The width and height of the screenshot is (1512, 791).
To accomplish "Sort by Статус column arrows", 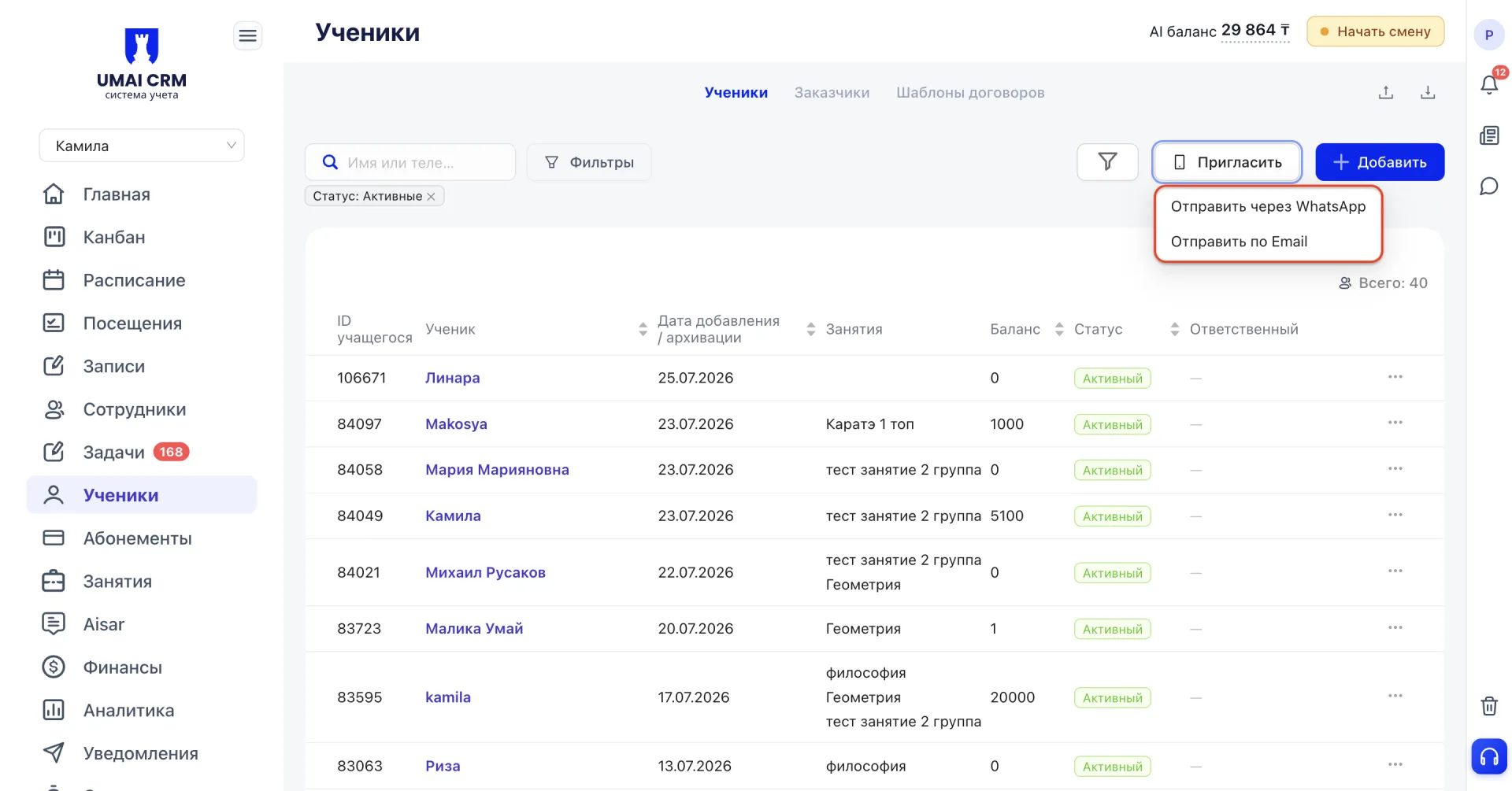I will [1174, 329].
